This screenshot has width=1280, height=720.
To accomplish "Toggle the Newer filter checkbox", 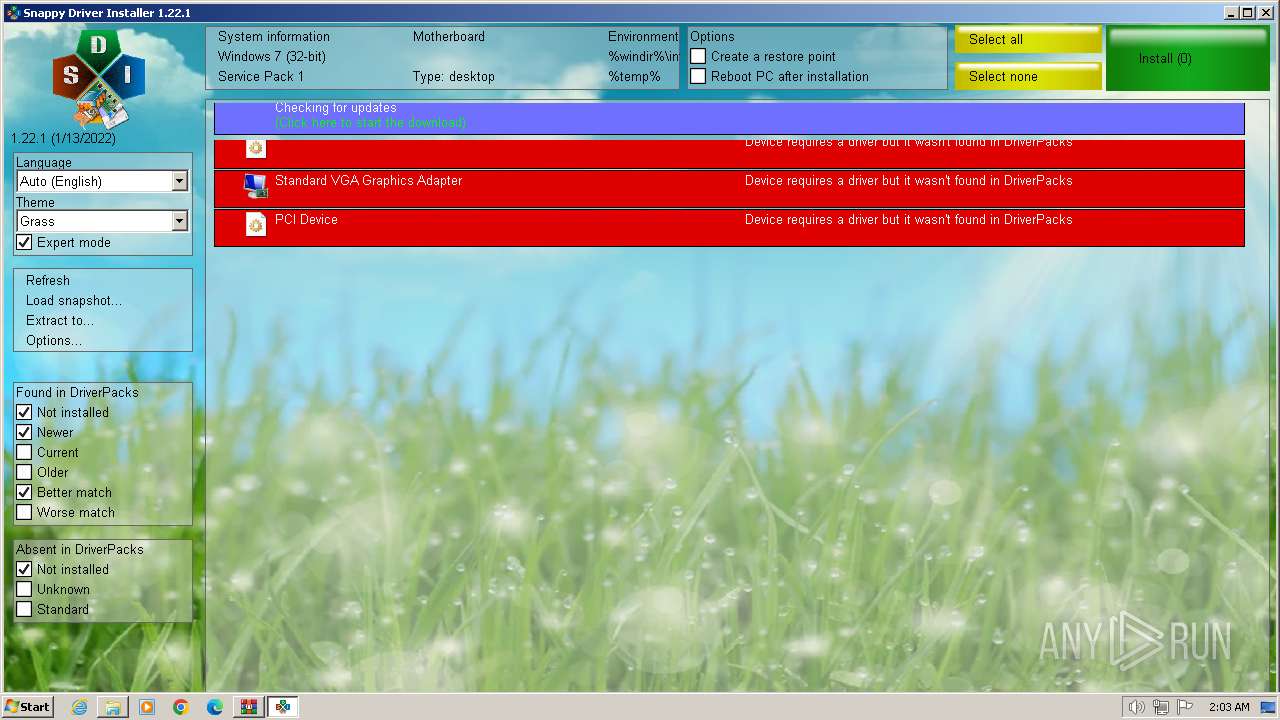I will click(x=24, y=432).
